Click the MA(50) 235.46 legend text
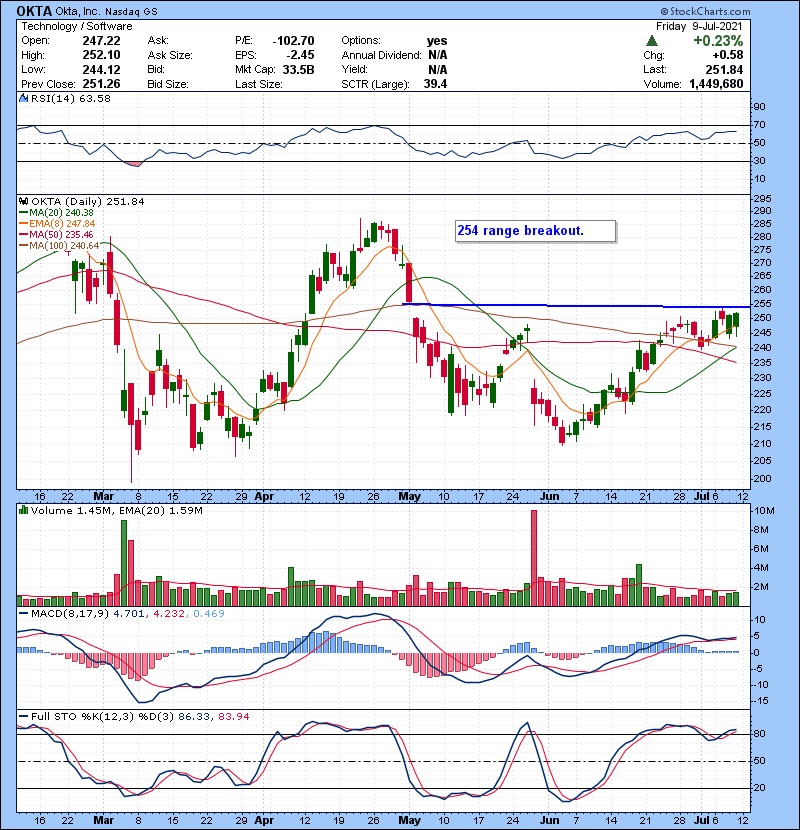The height and width of the screenshot is (830, 800). click(x=61, y=235)
